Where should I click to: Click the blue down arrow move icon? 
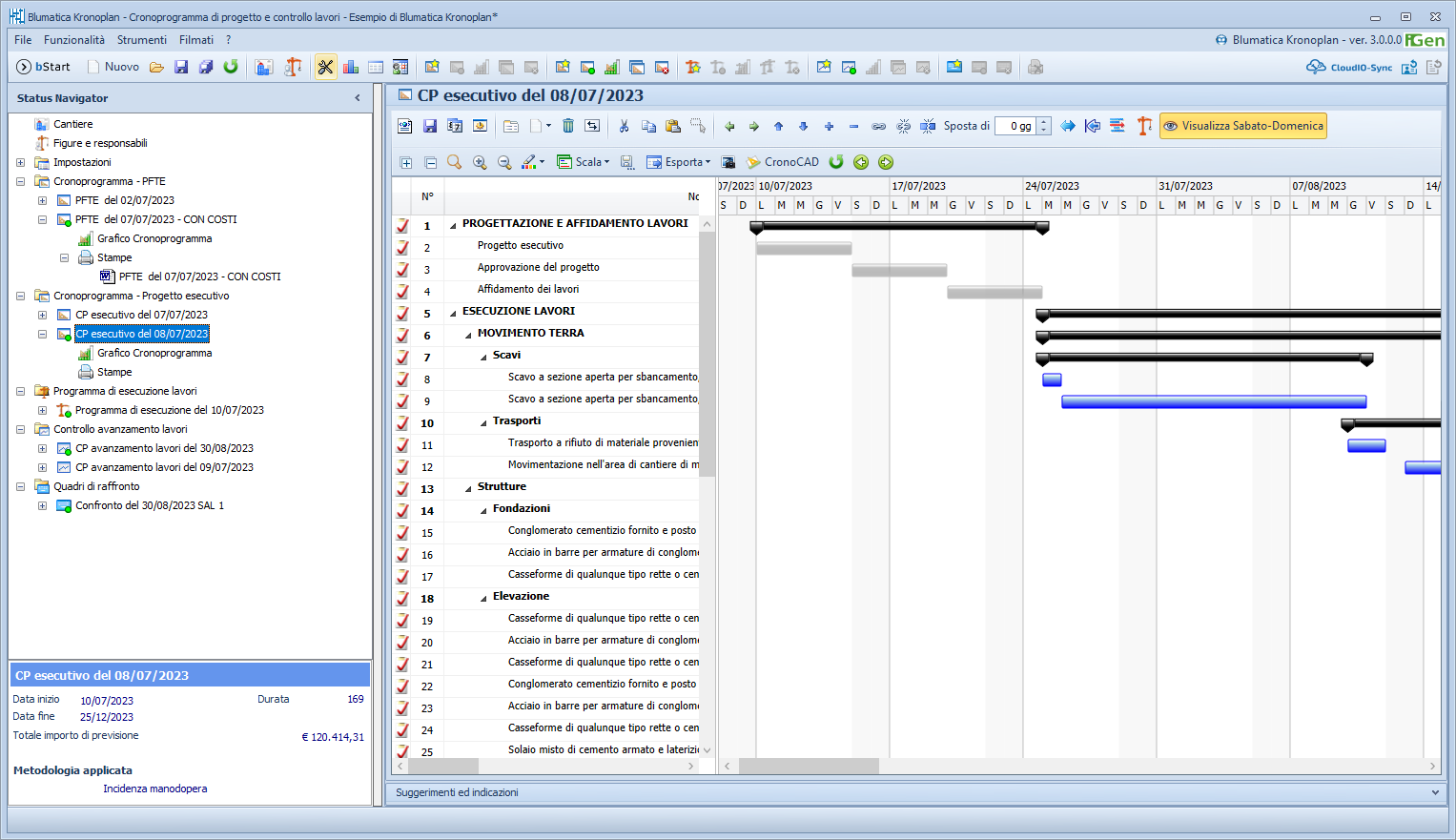pos(804,126)
